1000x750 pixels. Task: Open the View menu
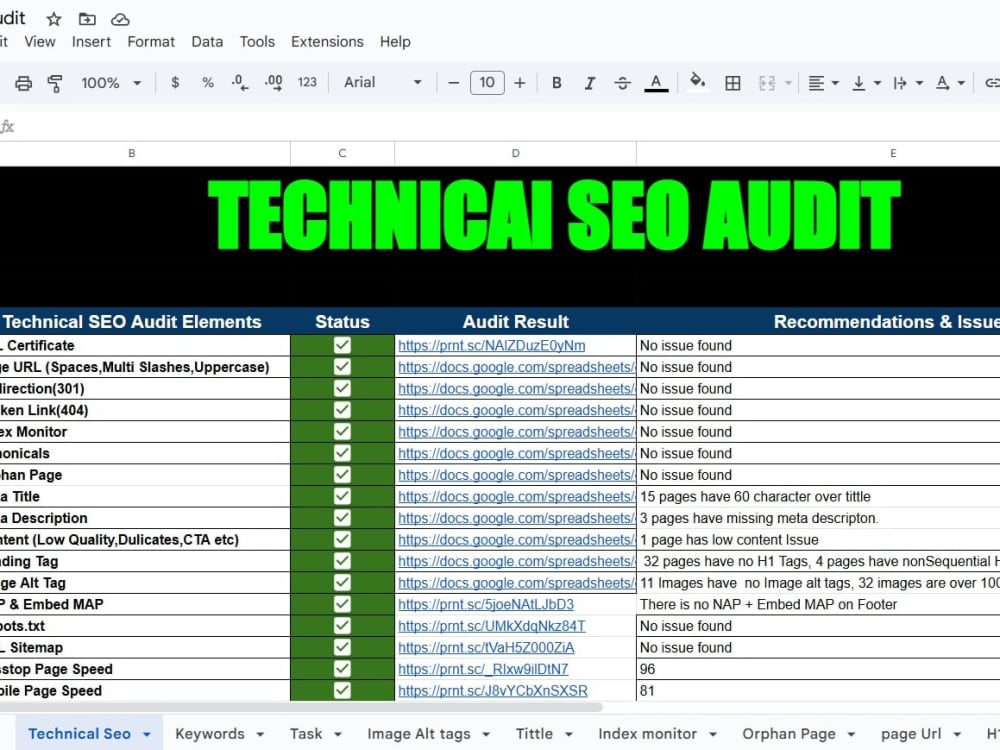coord(40,42)
